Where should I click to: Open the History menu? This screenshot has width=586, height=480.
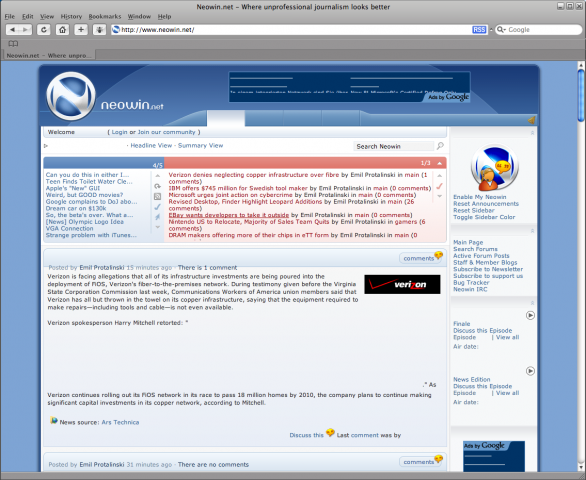tap(71, 16)
